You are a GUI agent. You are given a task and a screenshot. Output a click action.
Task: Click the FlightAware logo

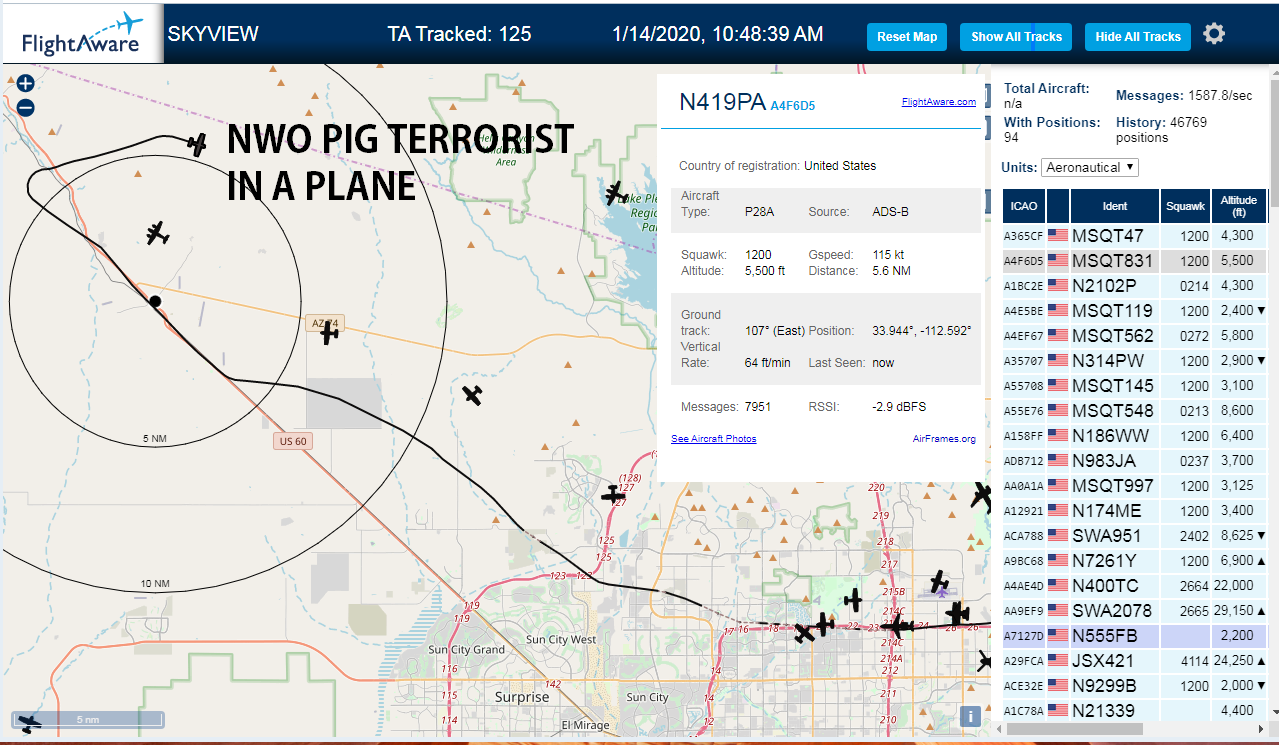click(83, 35)
